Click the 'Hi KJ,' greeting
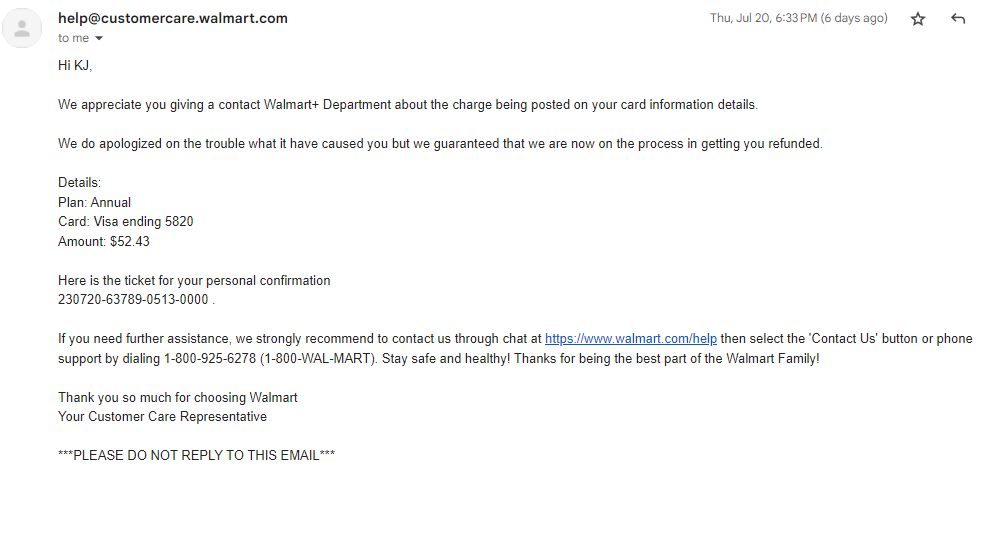 click(75, 66)
